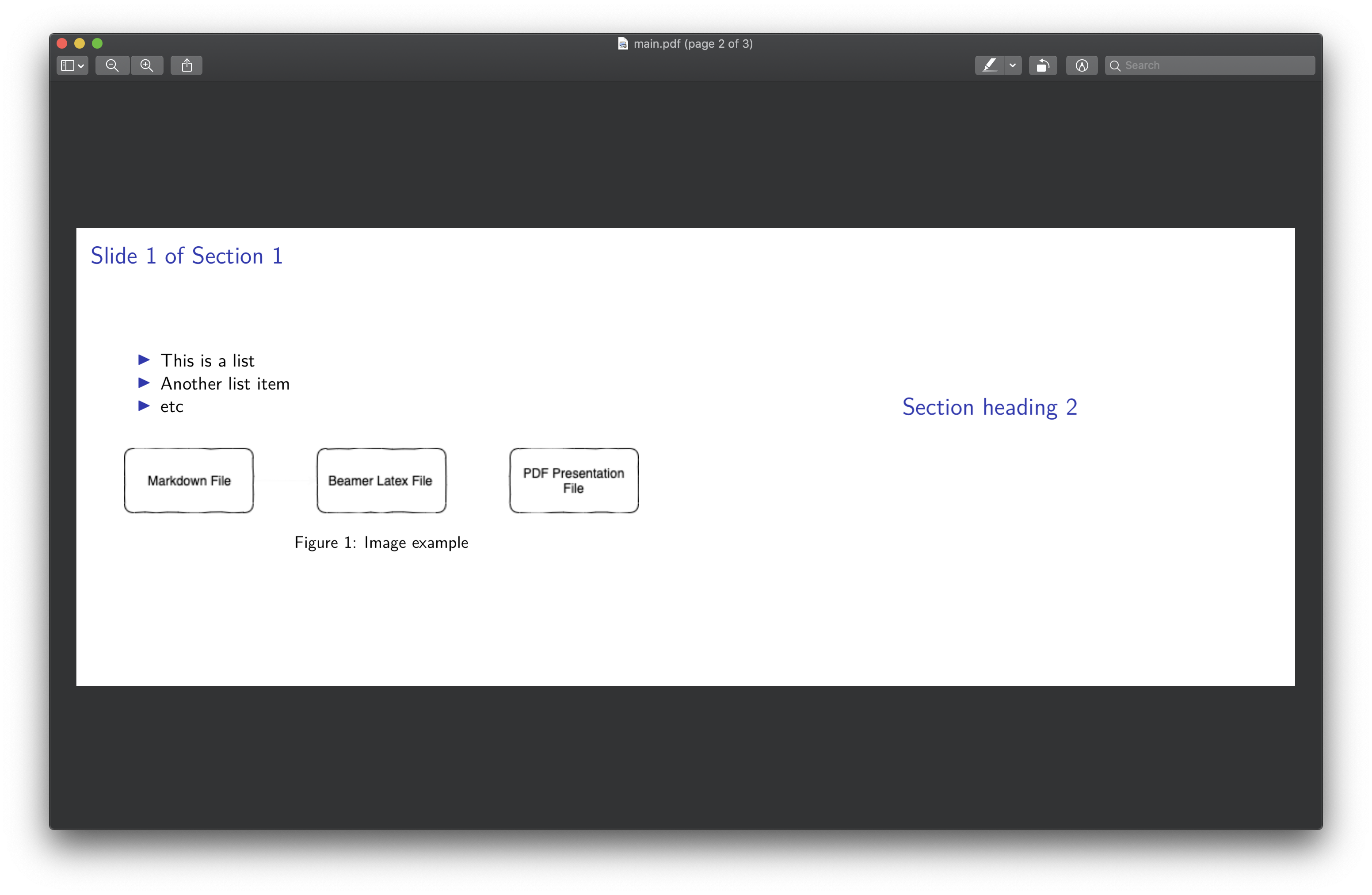Open the Share button in toolbar
Image resolution: width=1372 pixels, height=895 pixels.
point(187,66)
